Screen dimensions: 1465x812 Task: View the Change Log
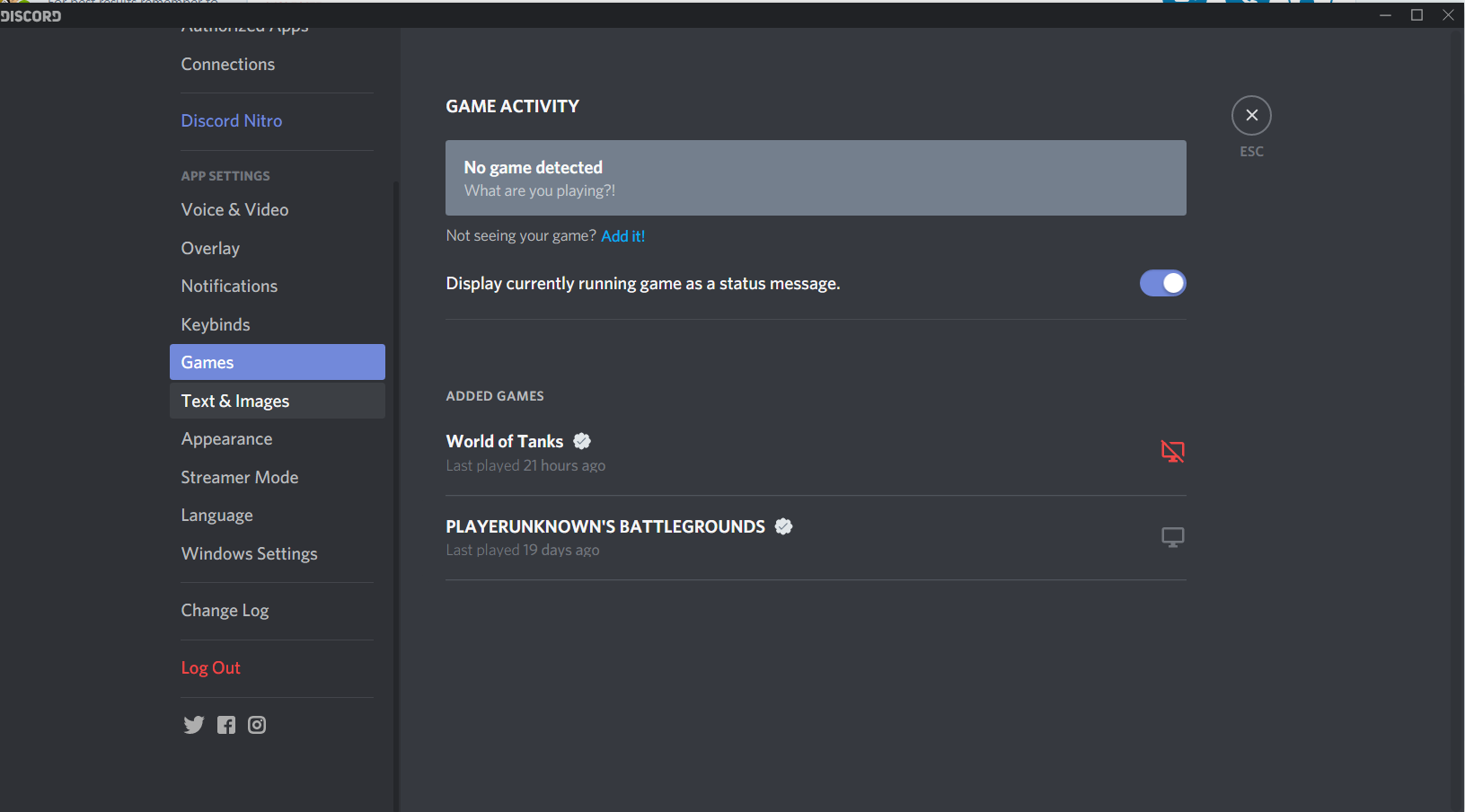pyautogui.click(x=277, y=611)
